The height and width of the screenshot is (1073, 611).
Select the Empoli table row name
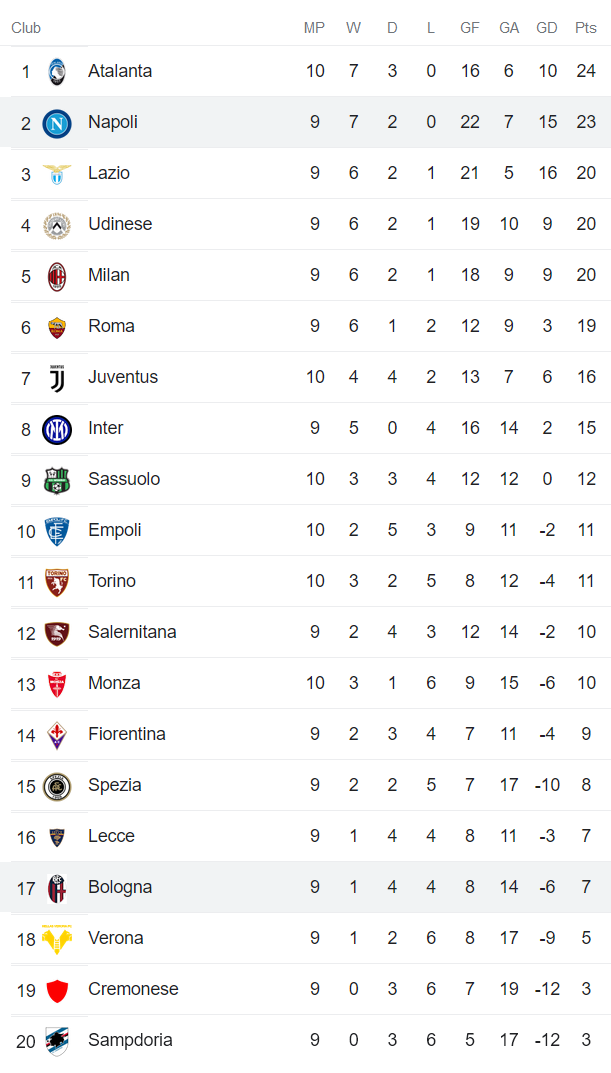[115, 530]
